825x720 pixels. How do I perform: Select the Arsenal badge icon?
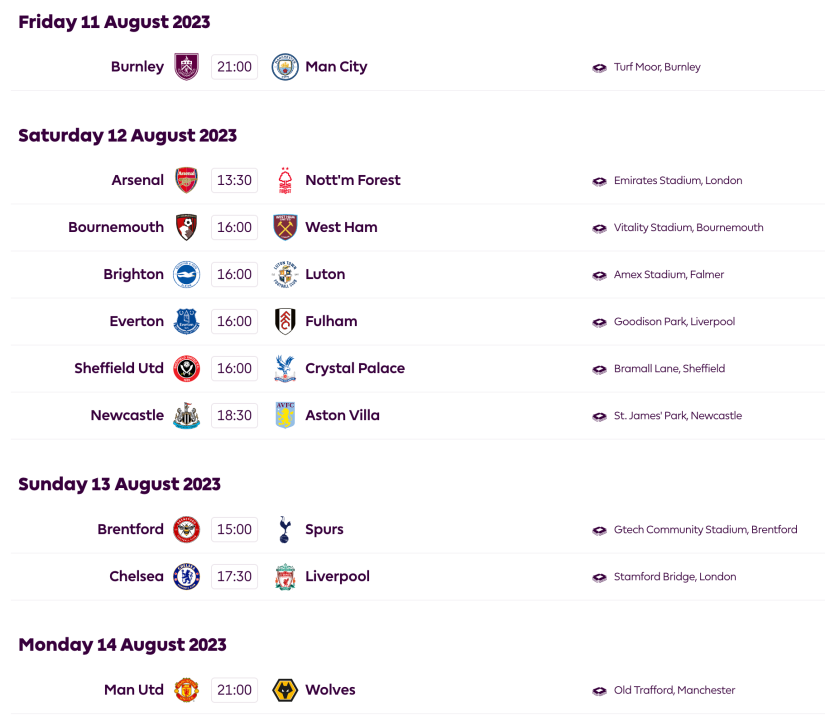click(x=186, y=180)
